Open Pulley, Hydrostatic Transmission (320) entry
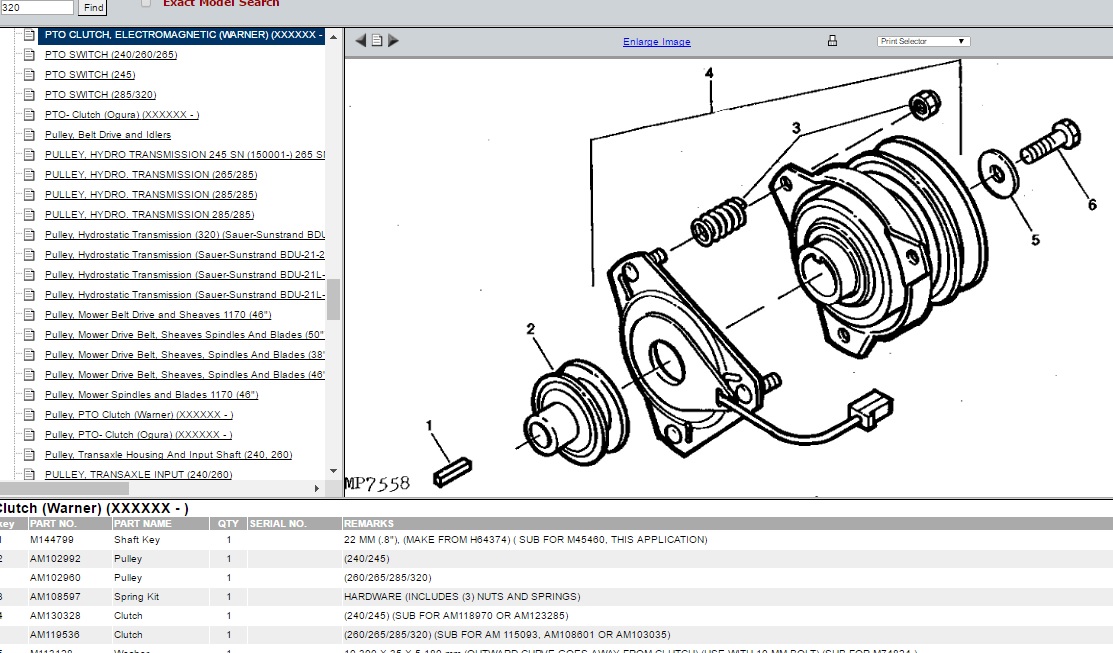This screenshot has height=653, width=1113. tap(185, 234)
